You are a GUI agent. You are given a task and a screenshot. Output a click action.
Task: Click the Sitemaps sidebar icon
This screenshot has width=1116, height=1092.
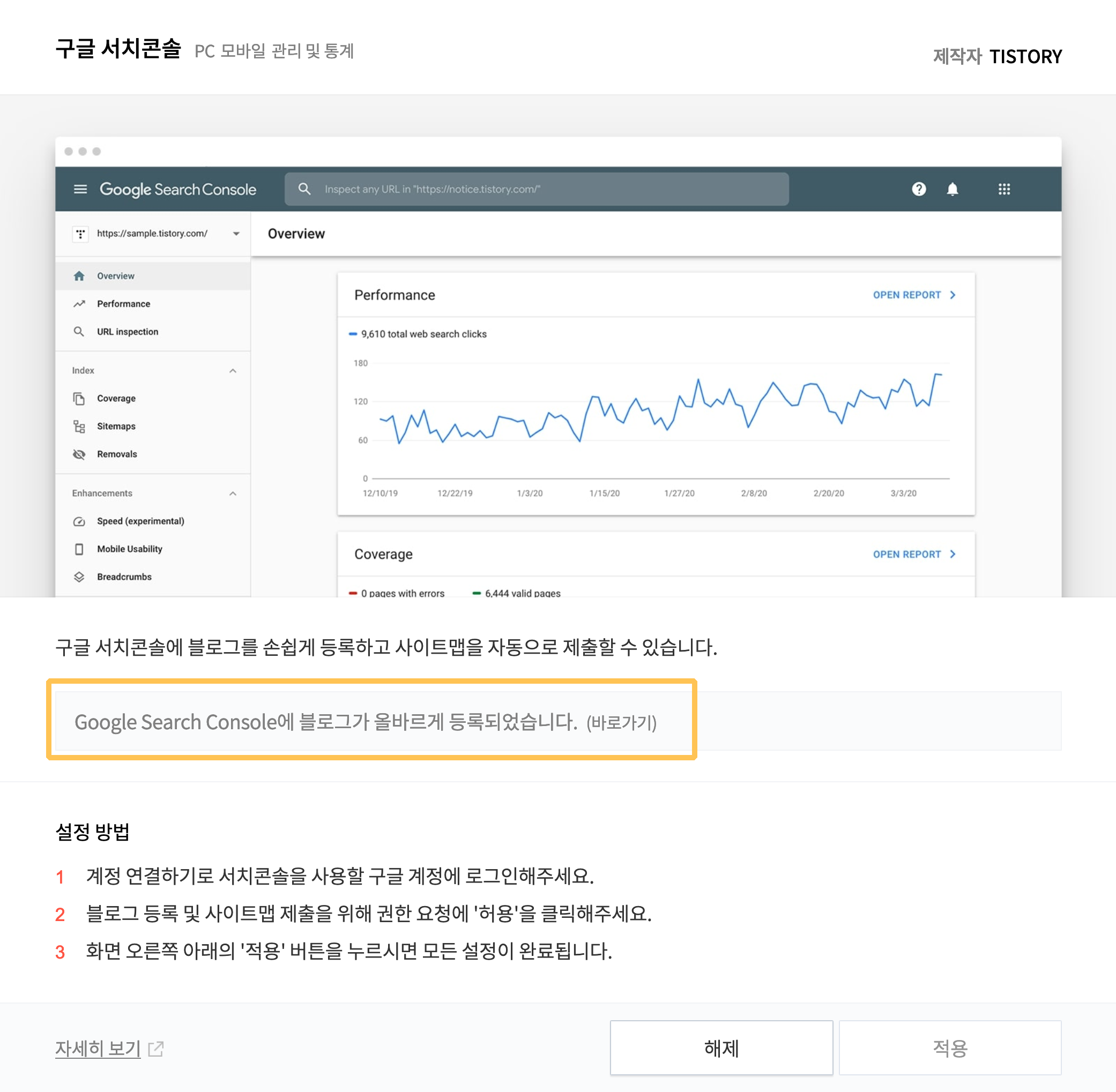79,426
